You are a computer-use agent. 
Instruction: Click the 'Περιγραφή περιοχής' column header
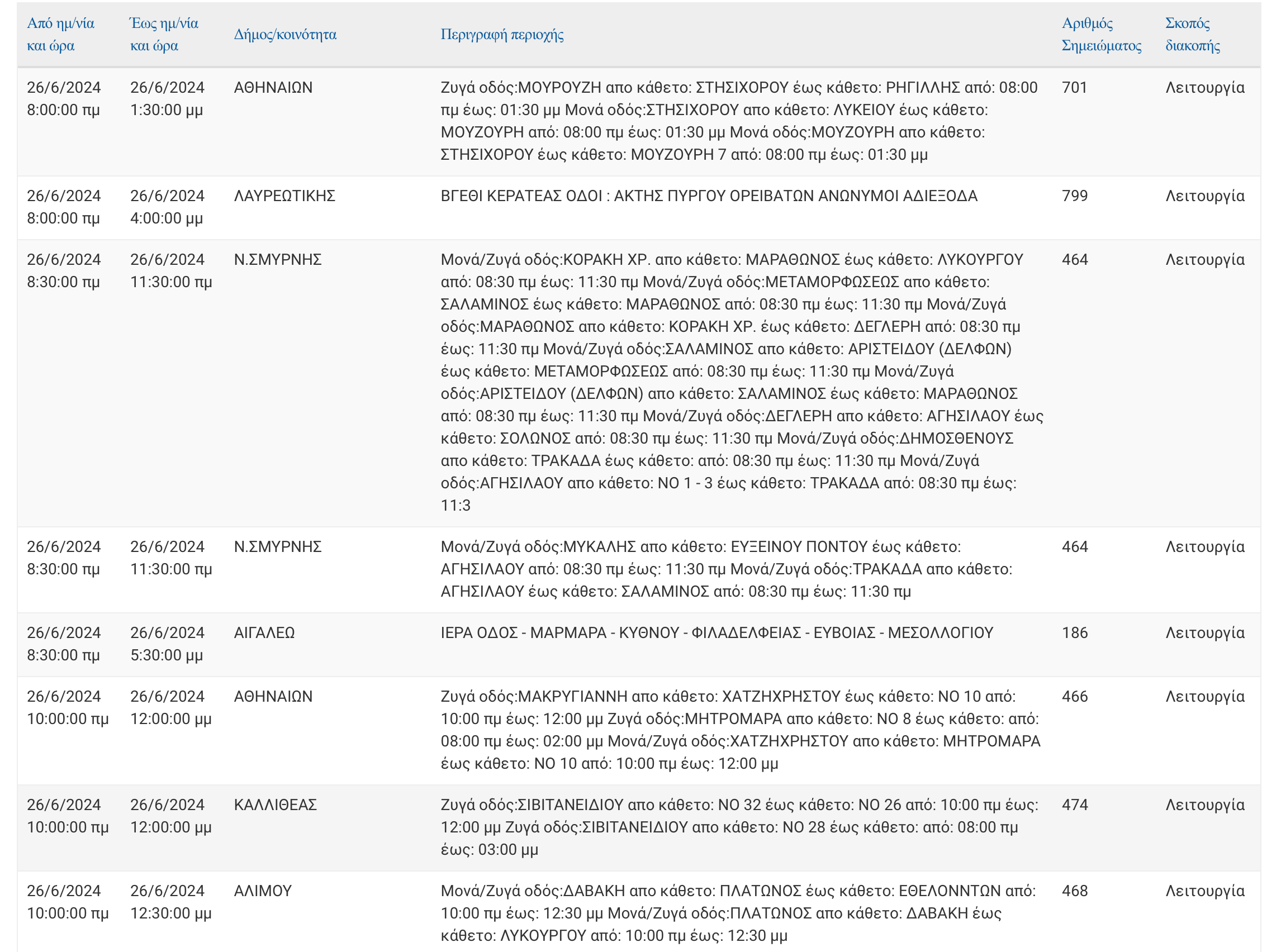[x=501, y=35]
